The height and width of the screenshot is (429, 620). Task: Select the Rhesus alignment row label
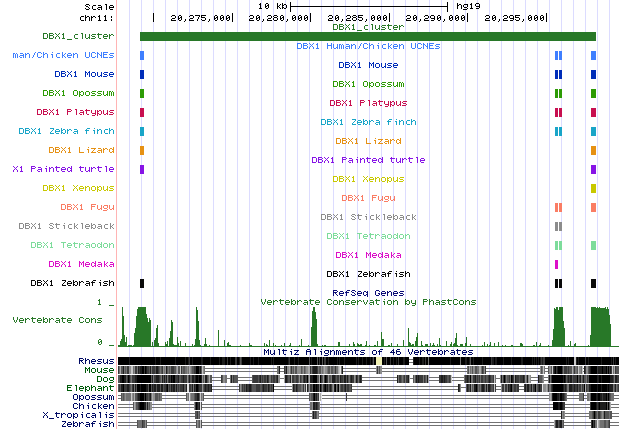tap(96, 360)
